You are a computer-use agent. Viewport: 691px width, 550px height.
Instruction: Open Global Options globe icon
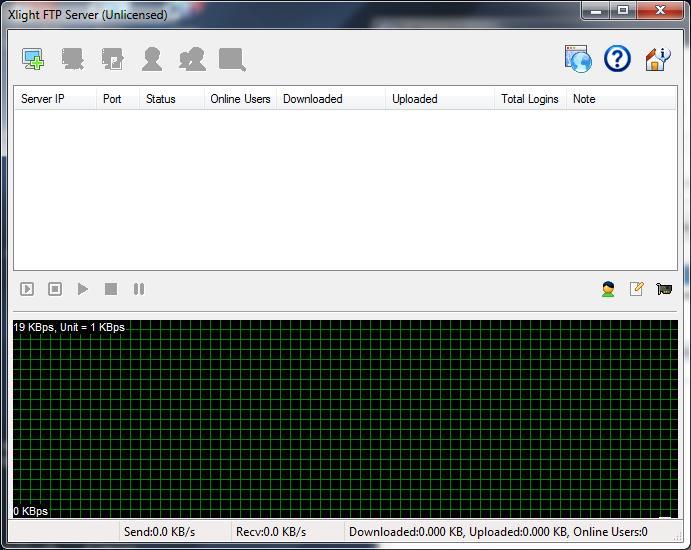(578, 59)
